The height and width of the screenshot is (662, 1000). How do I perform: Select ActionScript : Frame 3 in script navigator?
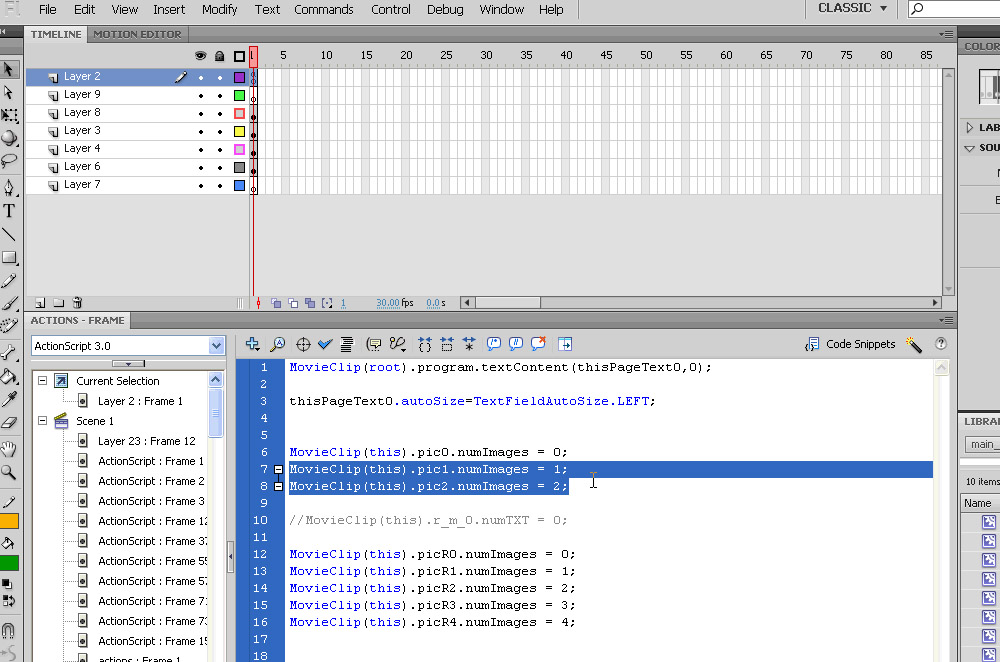pyautogui.click(x=150, y=501)
